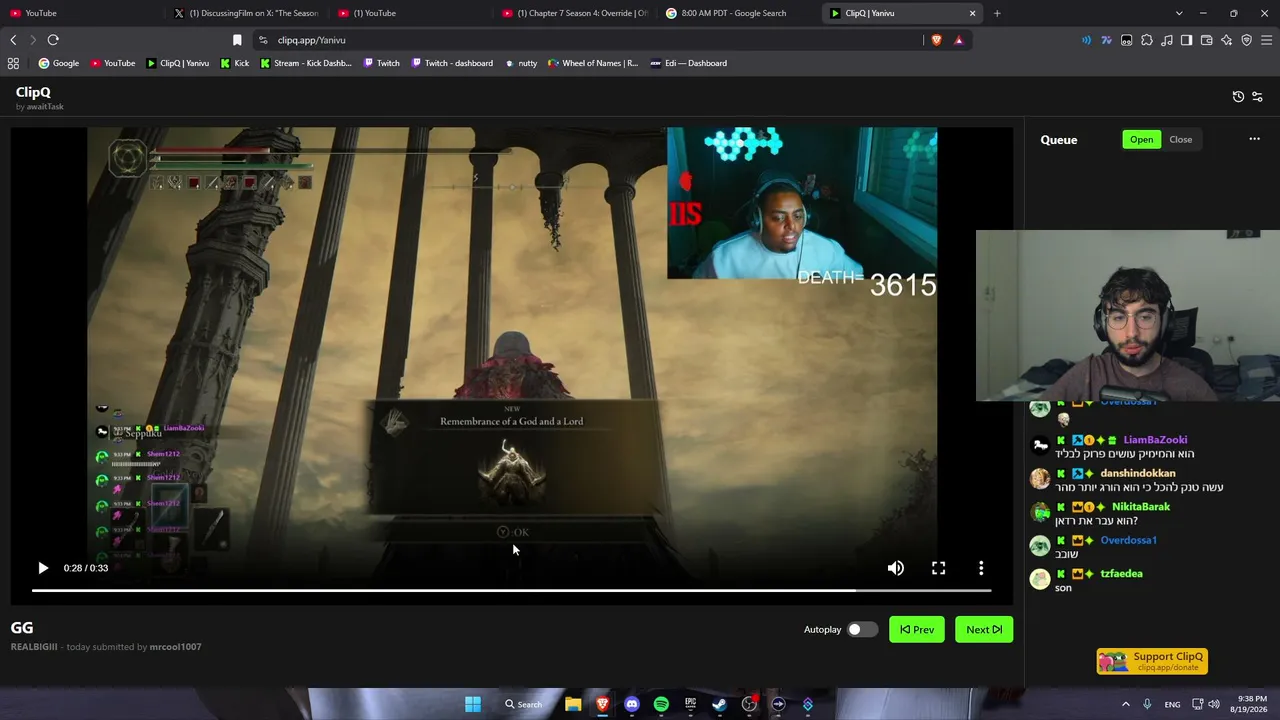Go to the previous clip with Prev
This screenshot has height=720, width=1280.
pyautogui.click(x=917, y=630)
